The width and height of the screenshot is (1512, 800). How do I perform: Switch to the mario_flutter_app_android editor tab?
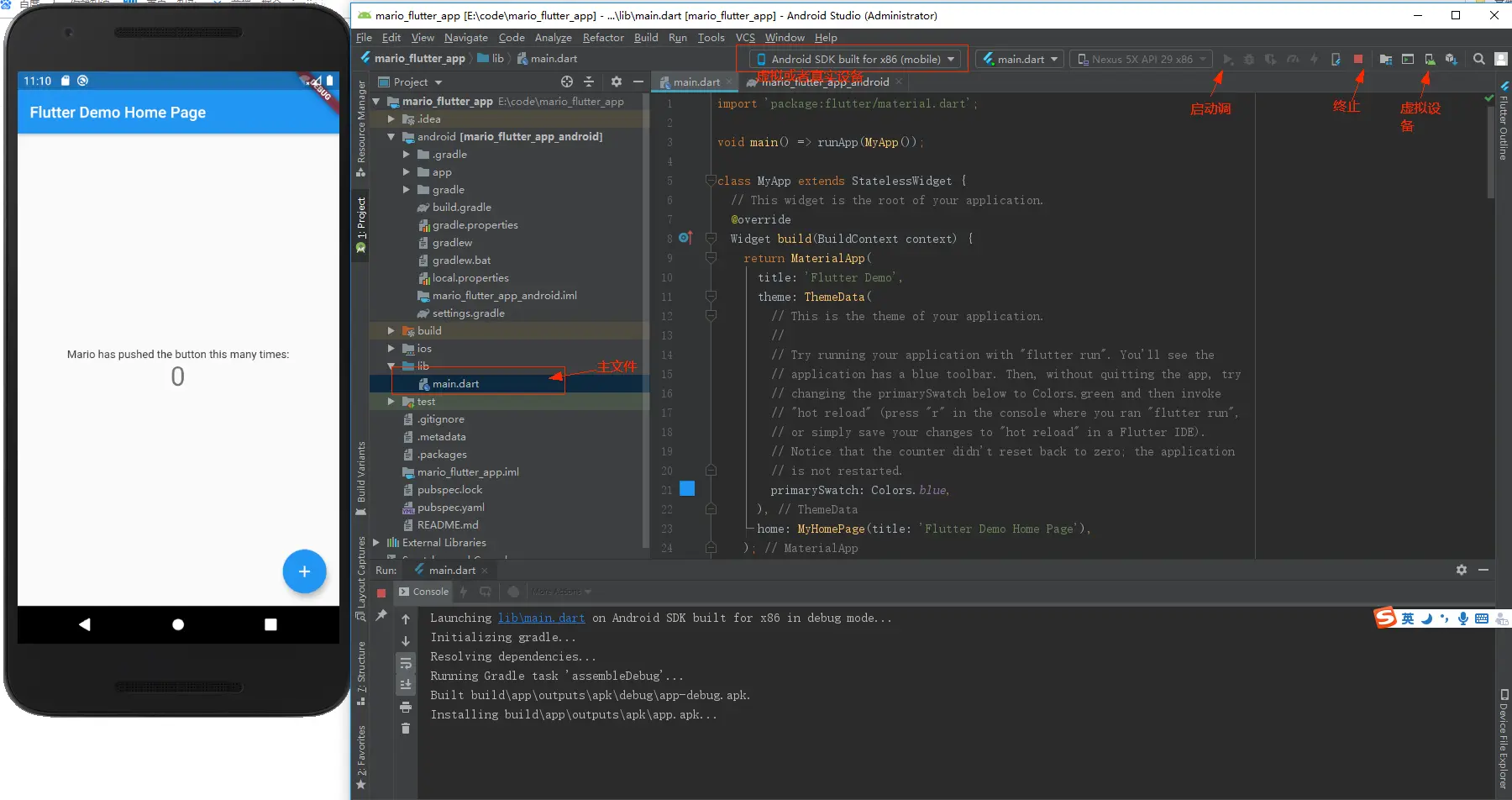(824, 82)
